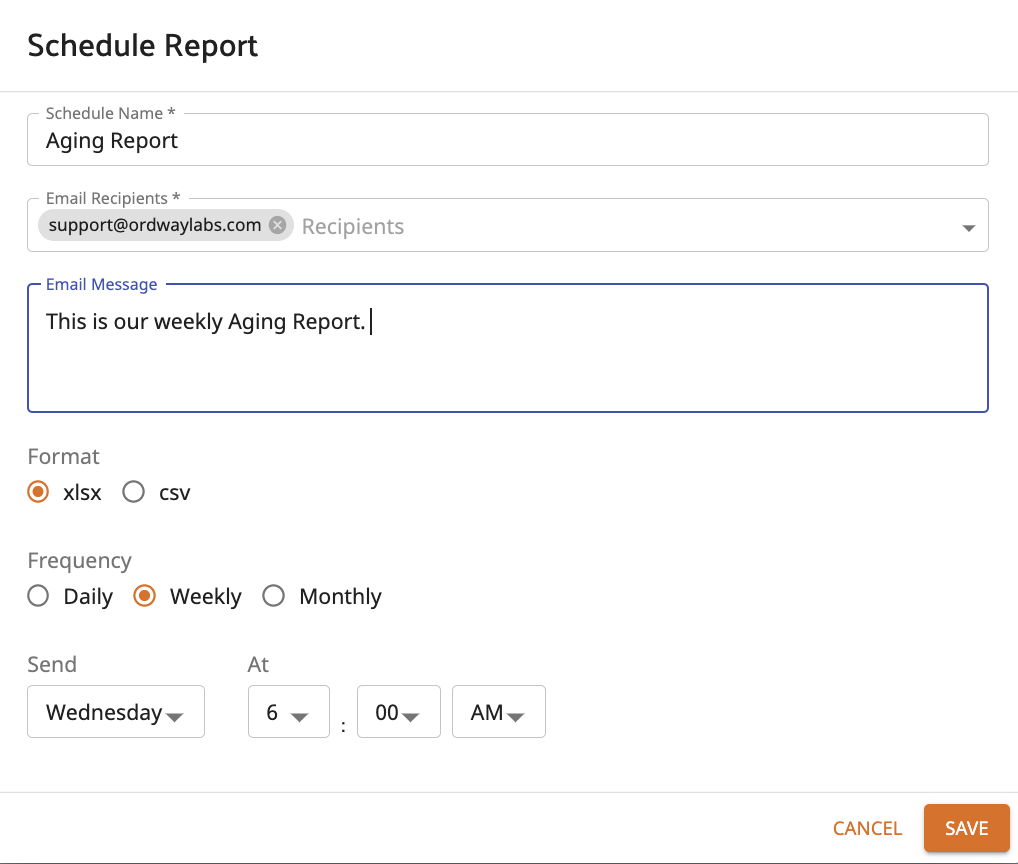
Task: Select xlsx format radio button
Action: click(38, 492)
